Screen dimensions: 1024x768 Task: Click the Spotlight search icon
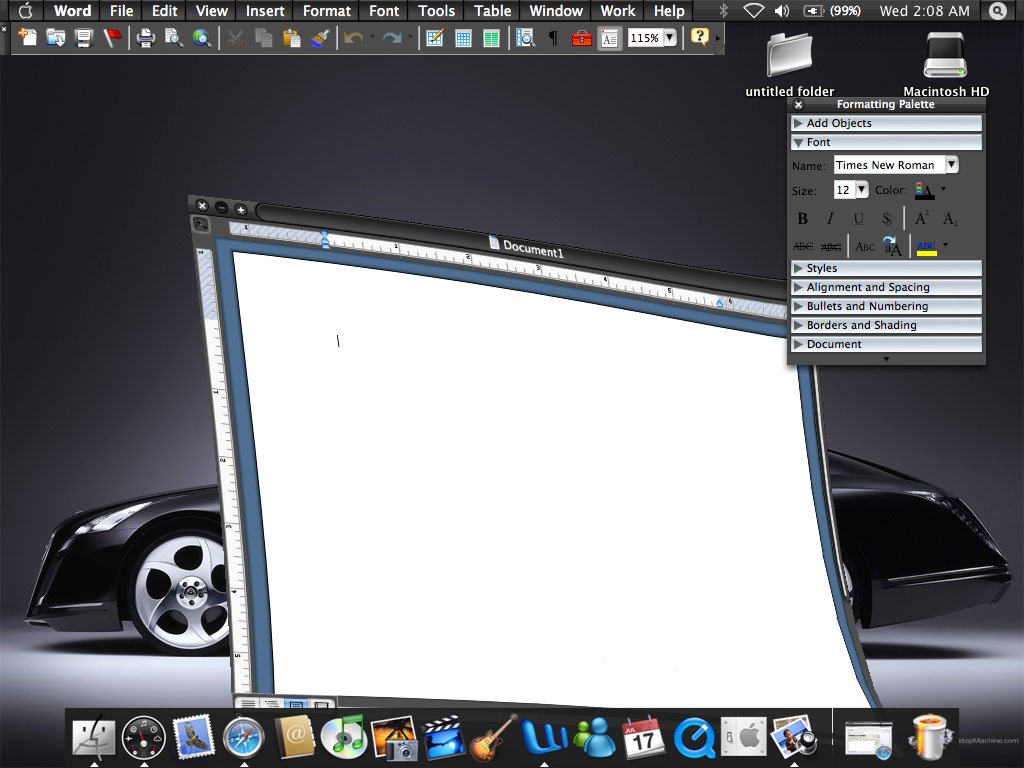998,10
